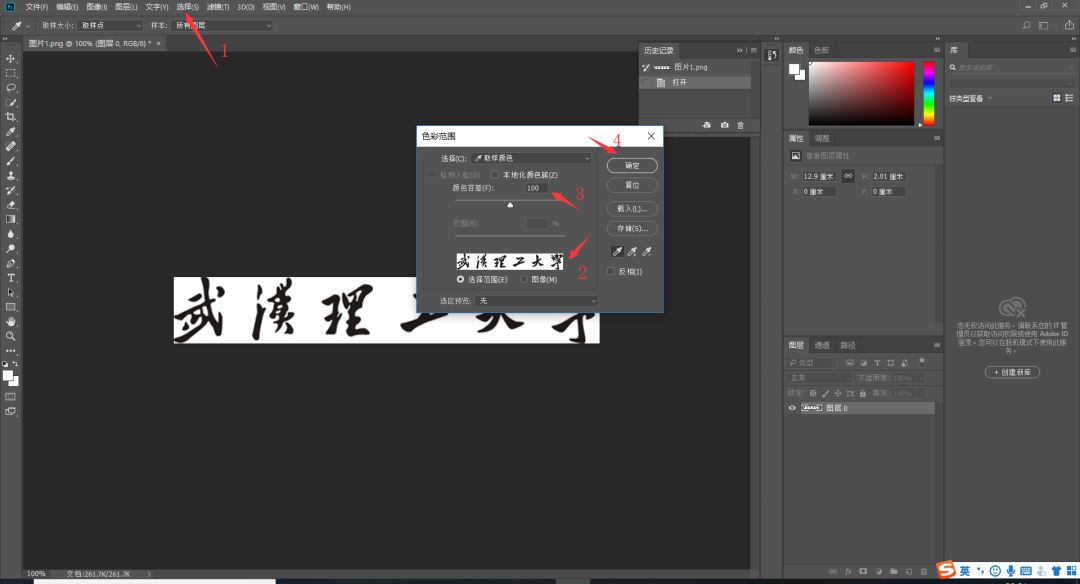Select the Zoom tool

point(10,337)
